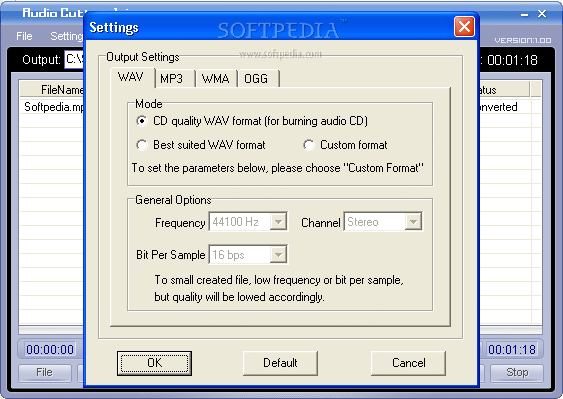Click the Output path field in main window
This screenshot has height=399, width=563.
tap(74, 59)
